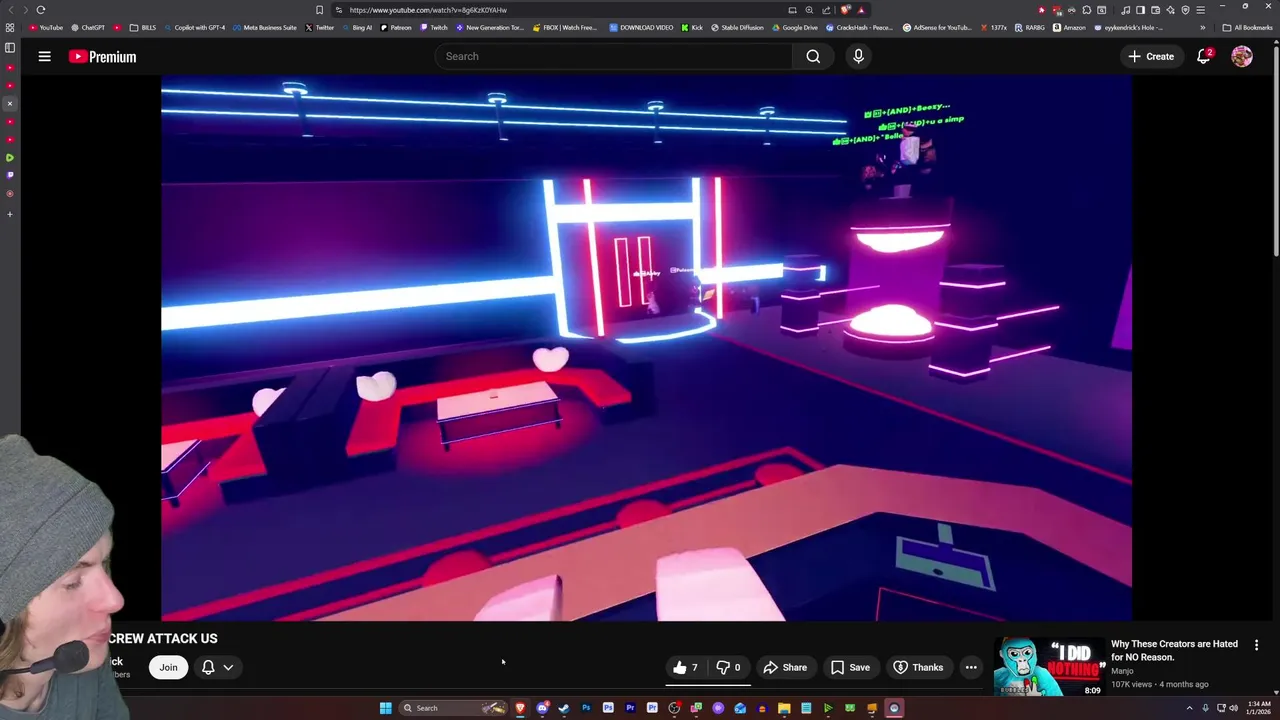Open AdSense for YouTube bookmark
The height and width of the screenshot is (720, 1280).
tap(937, 27)
